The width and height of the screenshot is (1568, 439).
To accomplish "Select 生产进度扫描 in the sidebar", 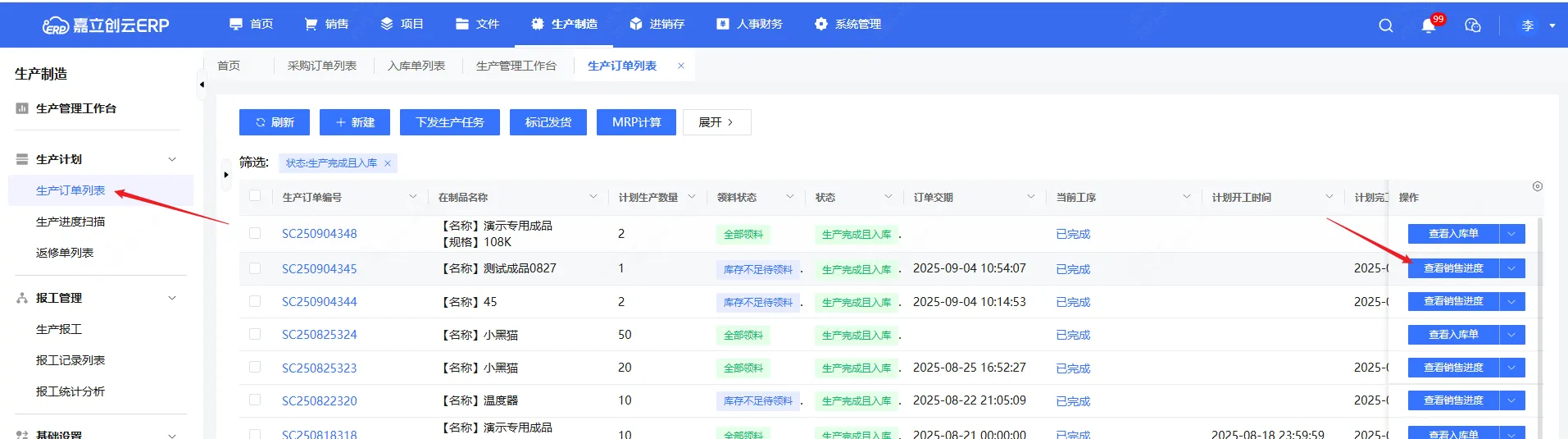I will pos(70,222).
